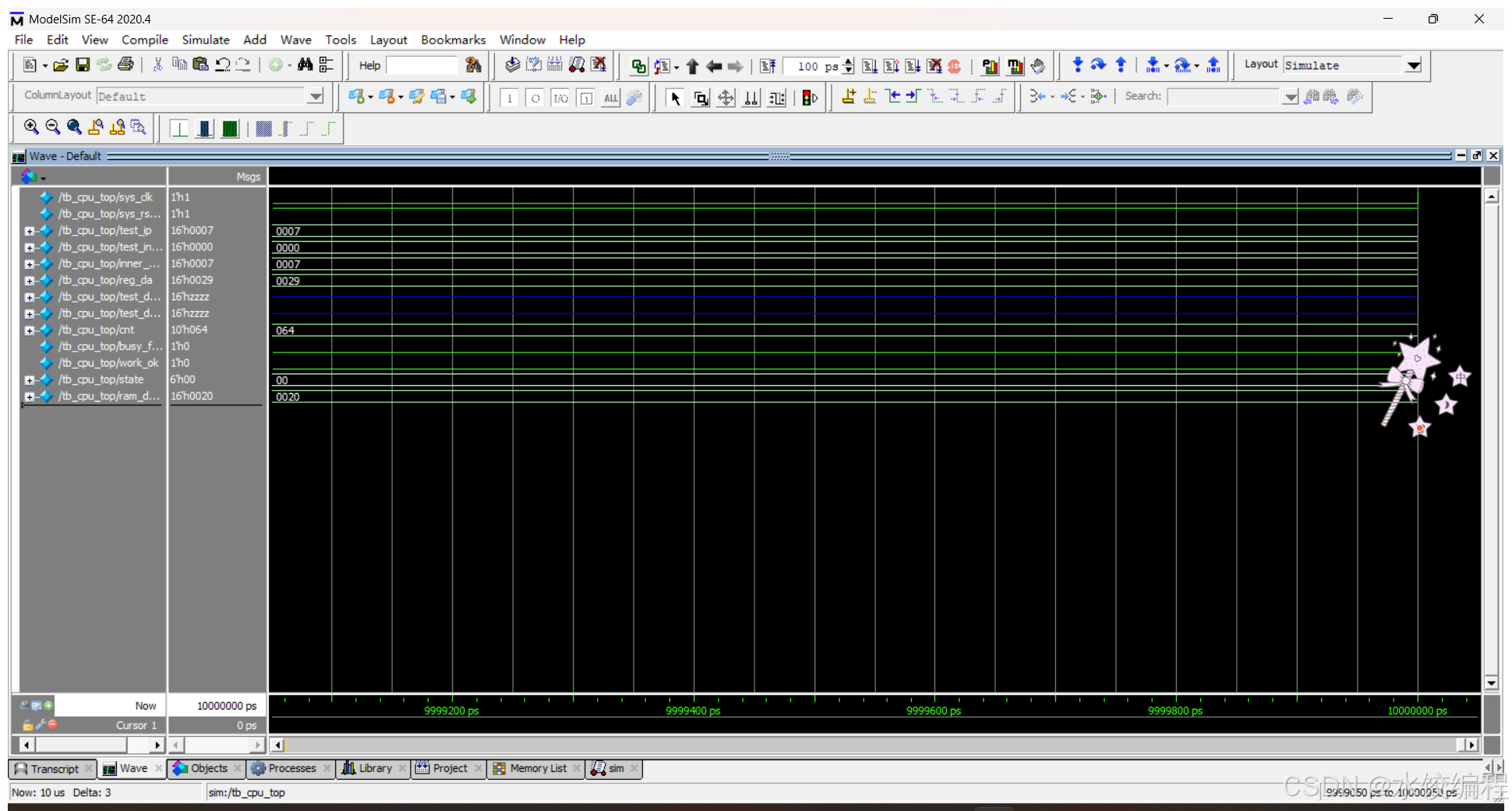Print with the printer icon

click(125, 66)
